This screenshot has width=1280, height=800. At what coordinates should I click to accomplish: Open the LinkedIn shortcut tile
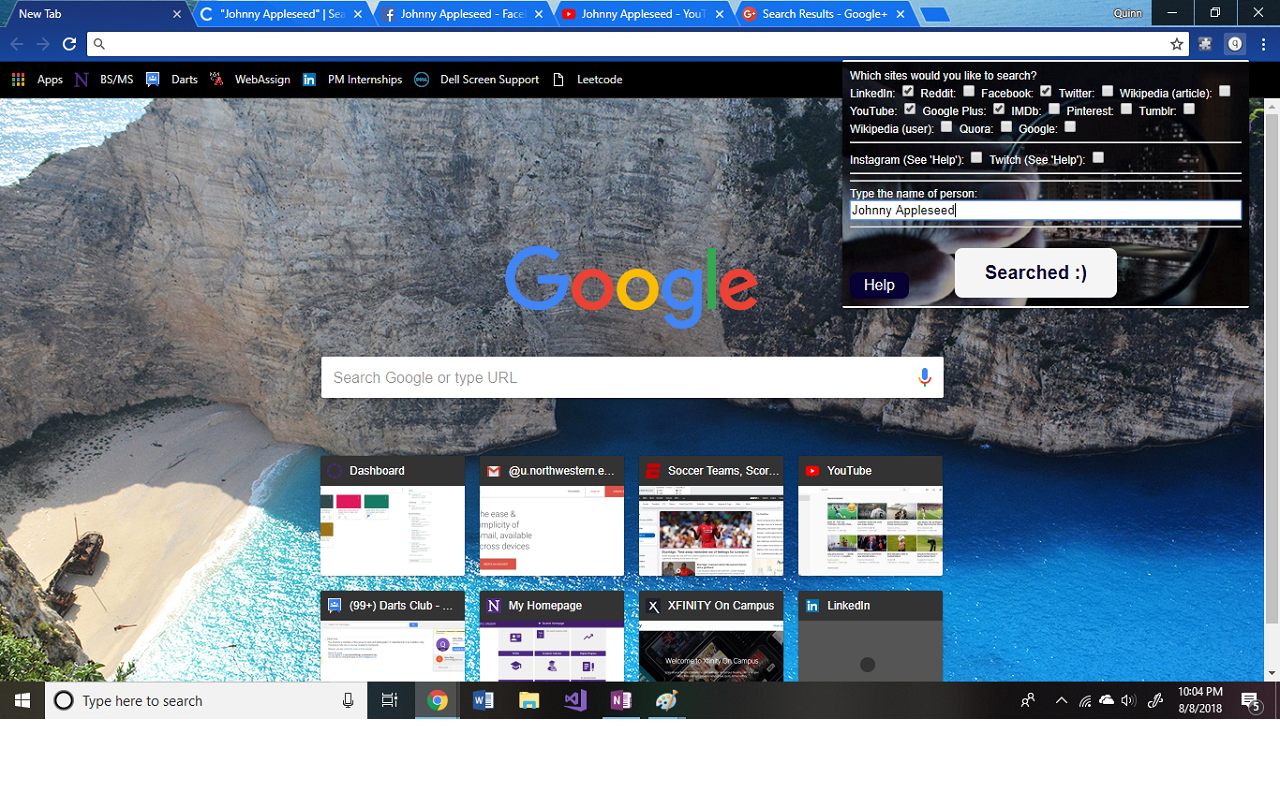[x=870, y=636]
